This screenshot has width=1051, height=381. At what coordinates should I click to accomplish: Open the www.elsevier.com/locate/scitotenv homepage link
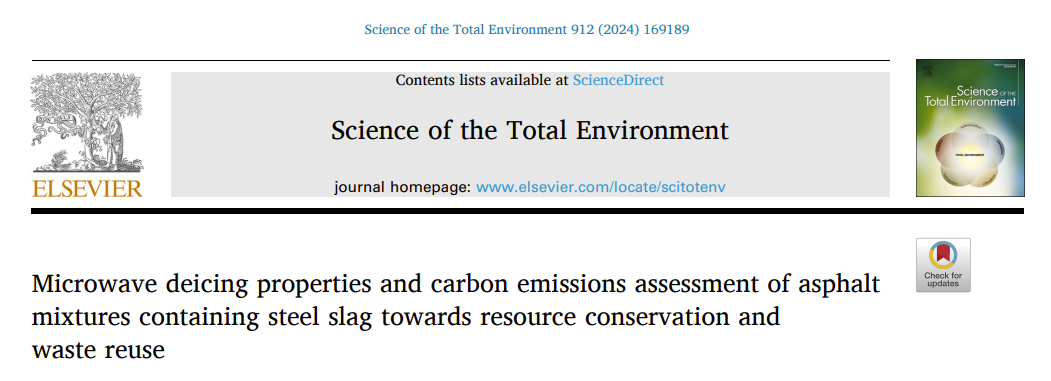click(x=601, y=187)
